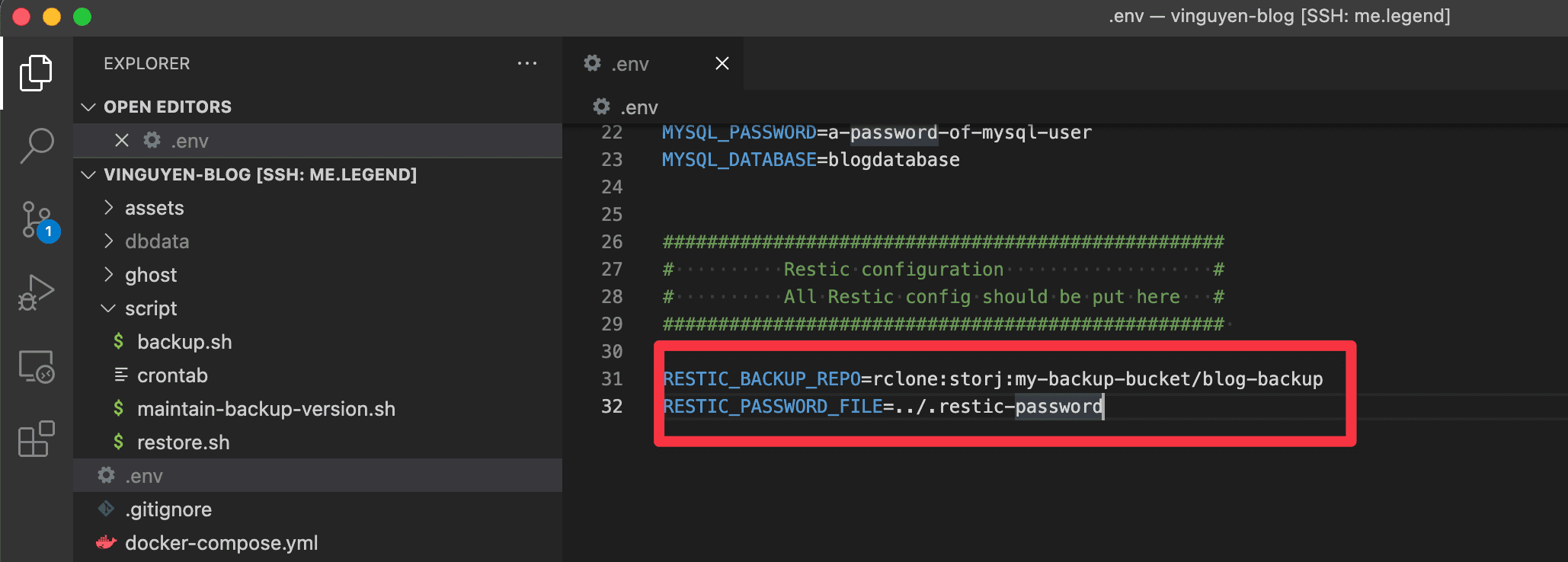Screen dimensions: 1568x562
Task: Open the Extensions view
Action: (36, 439)
